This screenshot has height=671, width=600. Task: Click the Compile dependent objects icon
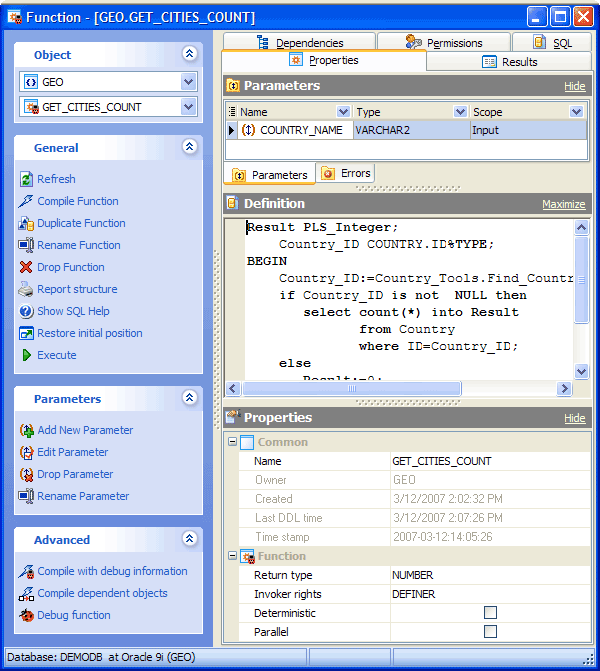click(27, 594)
